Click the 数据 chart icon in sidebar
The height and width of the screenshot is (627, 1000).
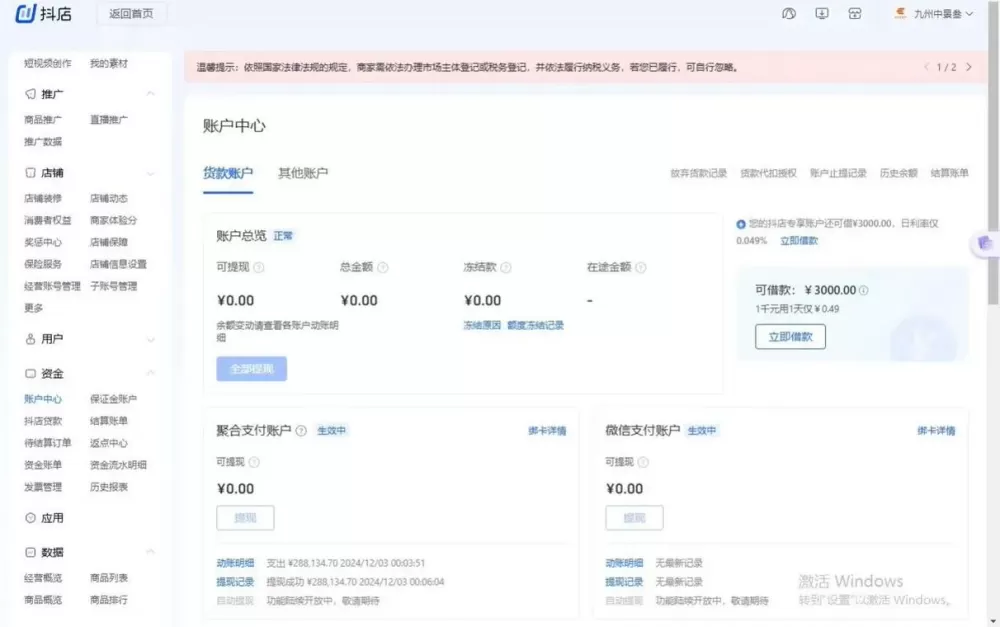point(30,552)
